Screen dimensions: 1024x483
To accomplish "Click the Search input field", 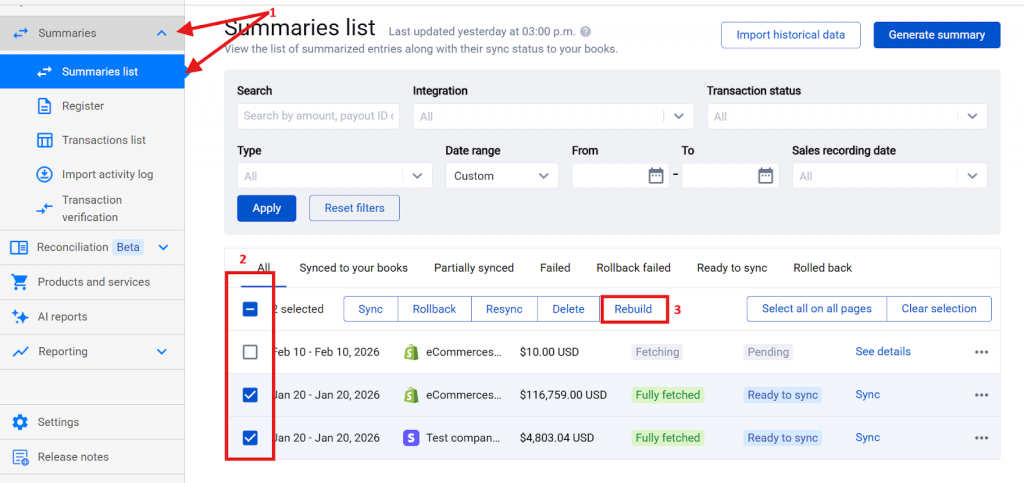I will (x=318, y=116).
